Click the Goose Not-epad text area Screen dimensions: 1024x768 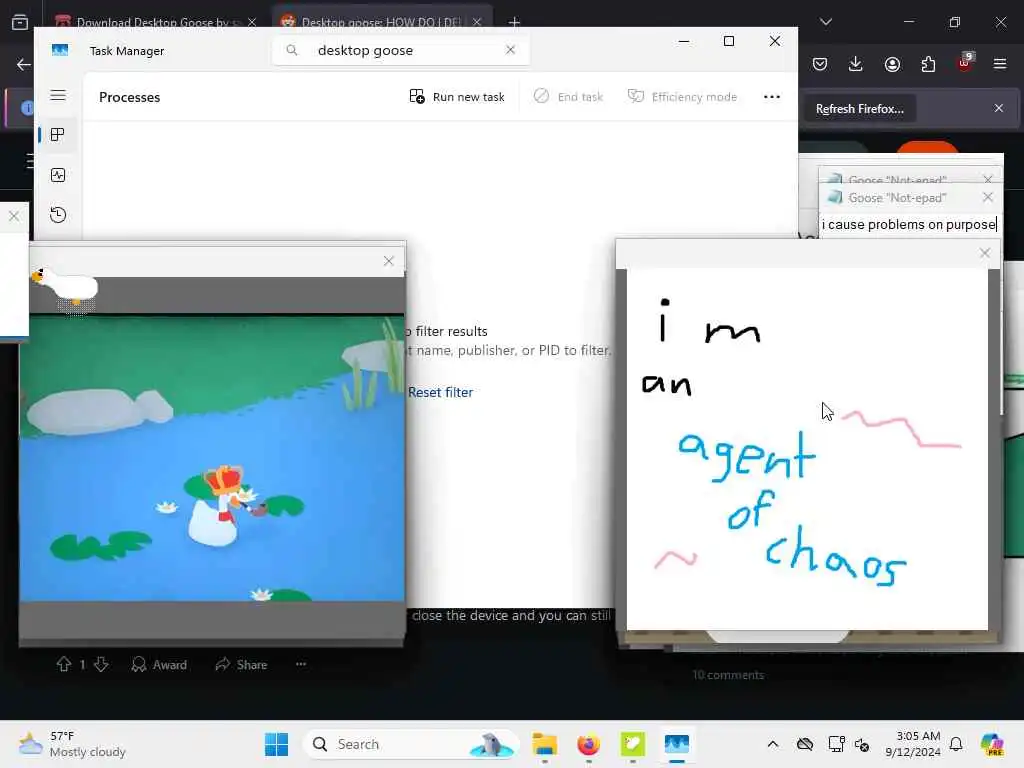[x=909, y=225]
